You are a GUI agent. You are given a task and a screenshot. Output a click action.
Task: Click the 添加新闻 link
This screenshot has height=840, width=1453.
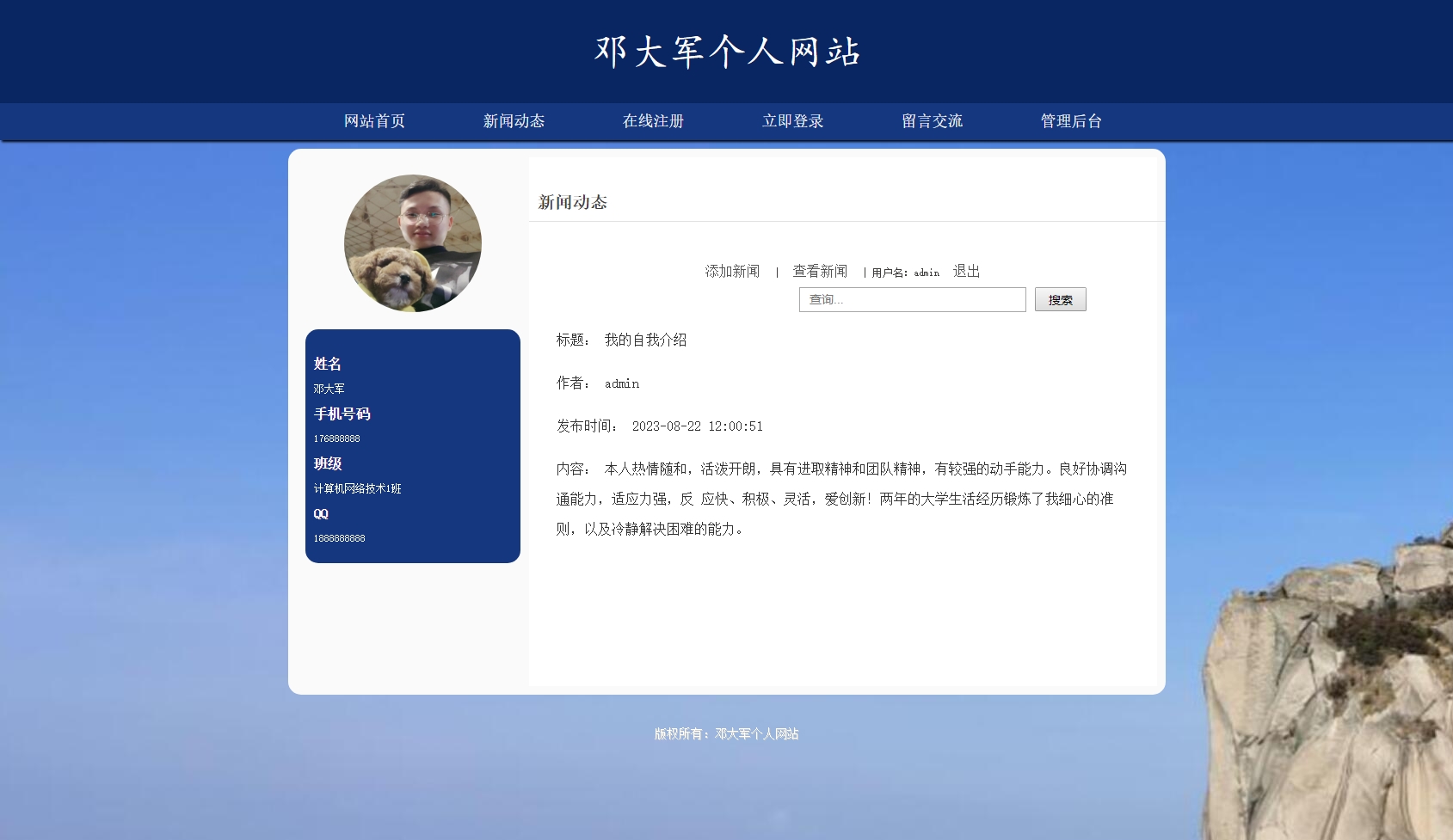tap(732, 272)
